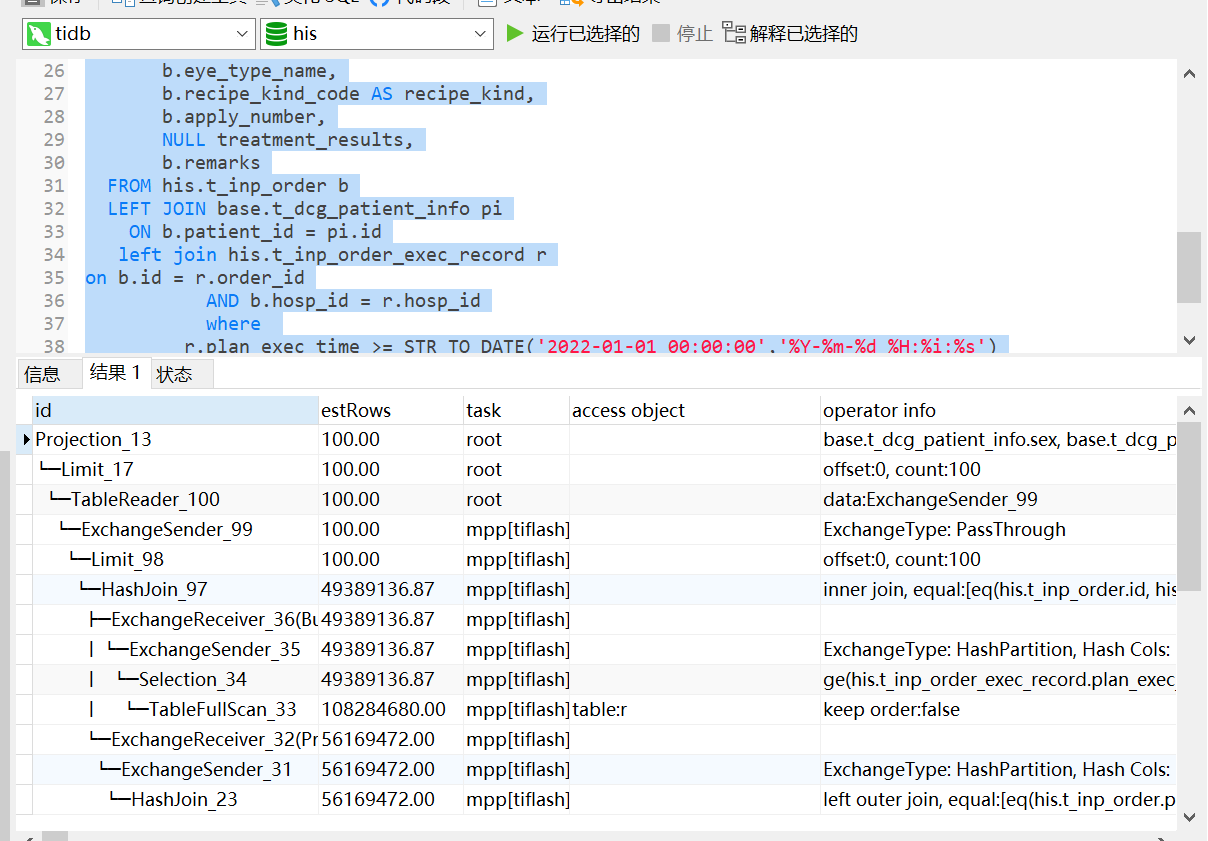Screen dimensions: 1208x841
Task: Click the operator info column header
Action: [x=998, y=410]
